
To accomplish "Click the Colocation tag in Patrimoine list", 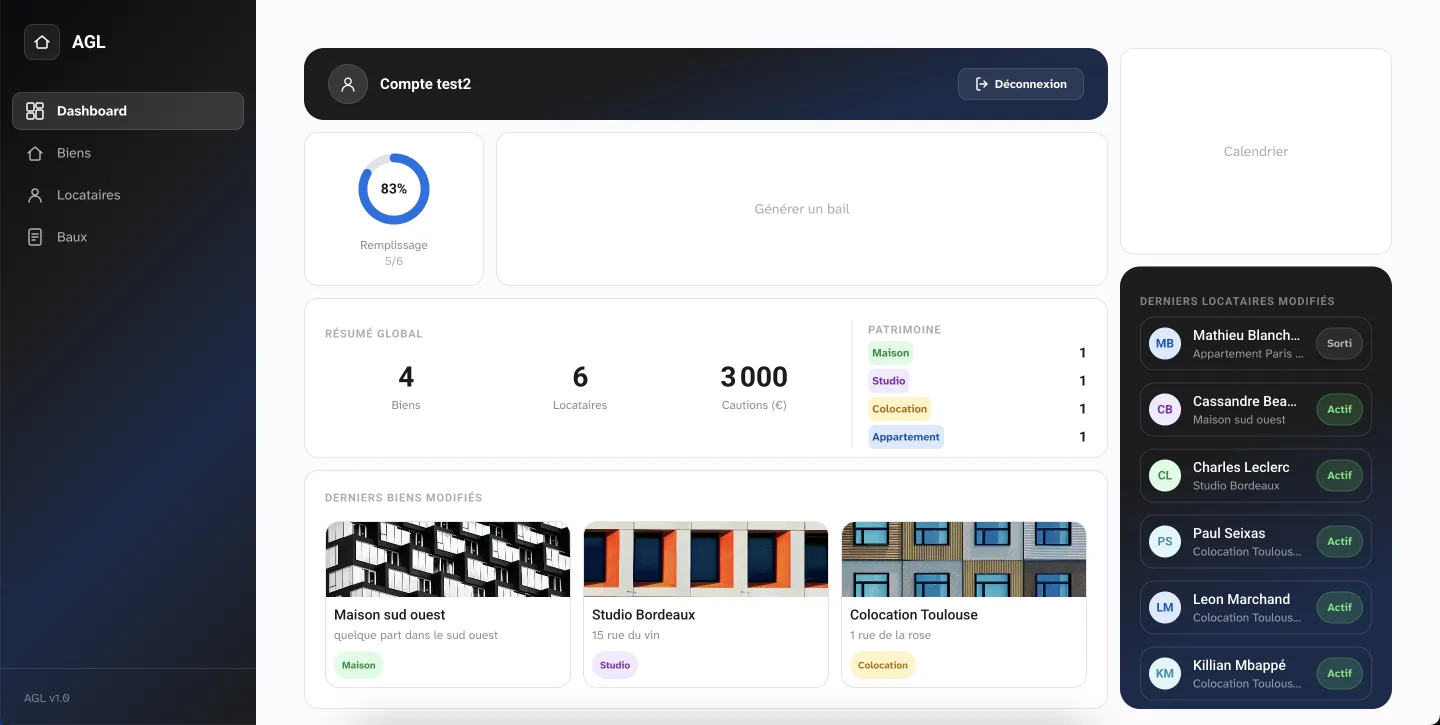I will click(900, 409).
